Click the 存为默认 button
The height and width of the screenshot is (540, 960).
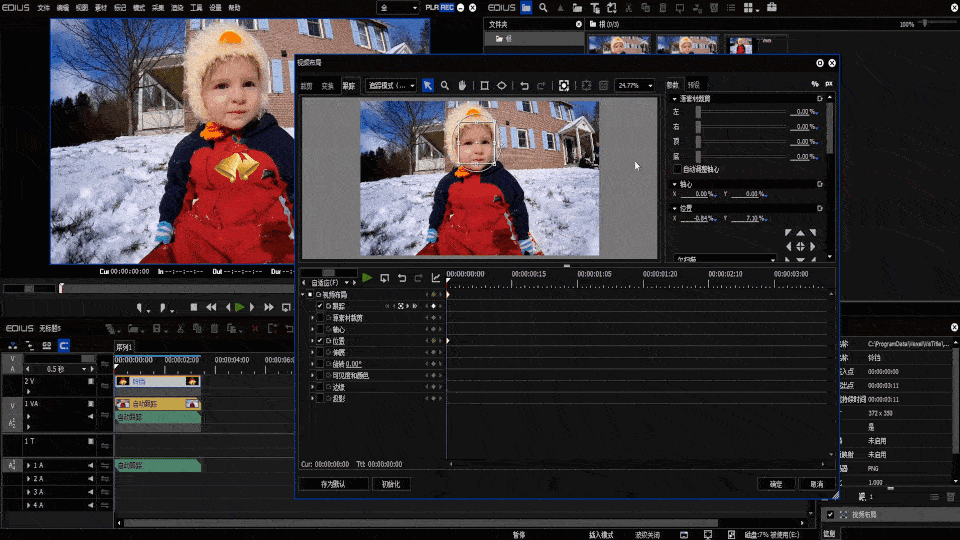pyautogui.click(x=333, y=484)
